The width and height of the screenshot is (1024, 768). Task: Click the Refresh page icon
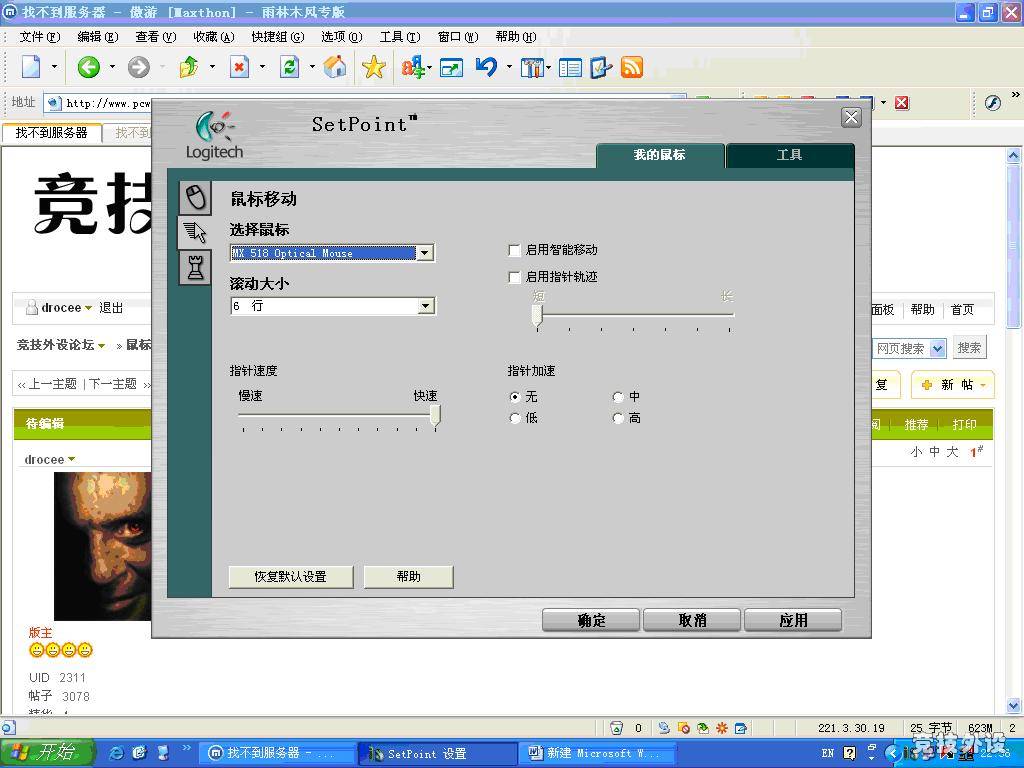pyautogui.click(x=289, y=67)
